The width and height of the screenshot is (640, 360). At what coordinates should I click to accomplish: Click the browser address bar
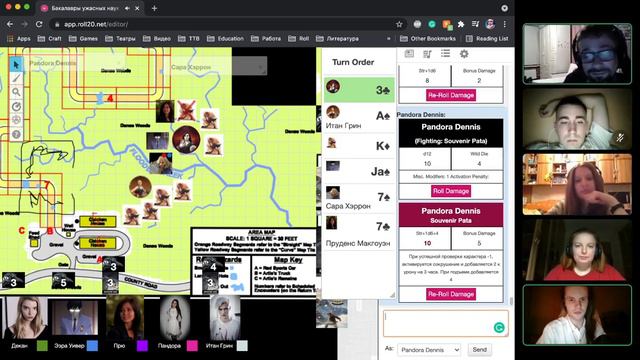pyautogui.click(x=229, y=24)
